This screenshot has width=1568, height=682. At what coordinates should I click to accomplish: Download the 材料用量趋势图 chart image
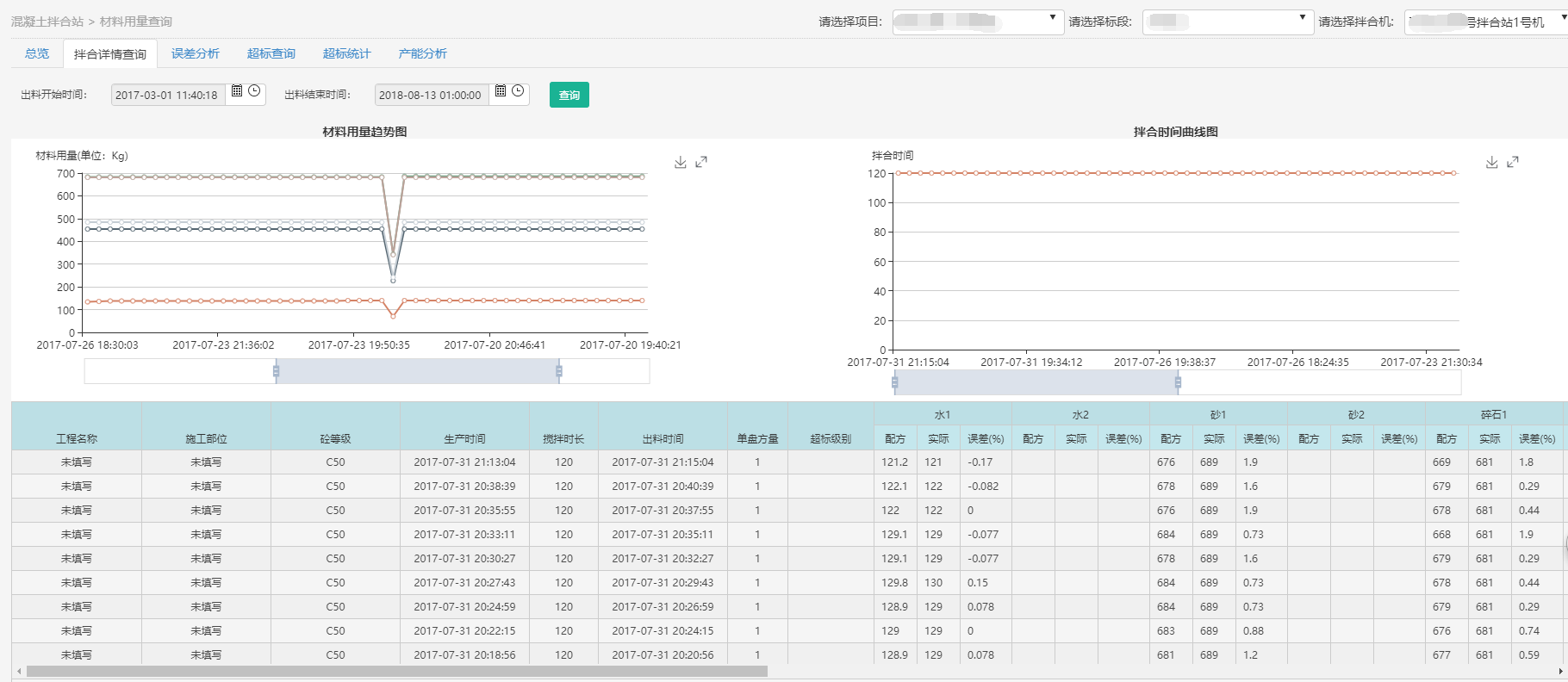(x=681, y=162)
